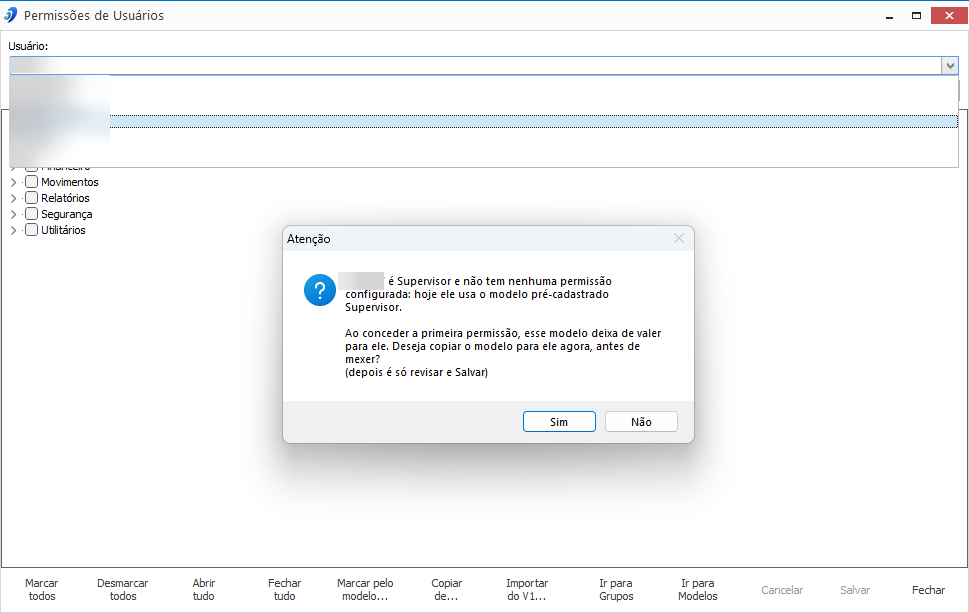Select the Segurança tree label

tap(67, 214)
